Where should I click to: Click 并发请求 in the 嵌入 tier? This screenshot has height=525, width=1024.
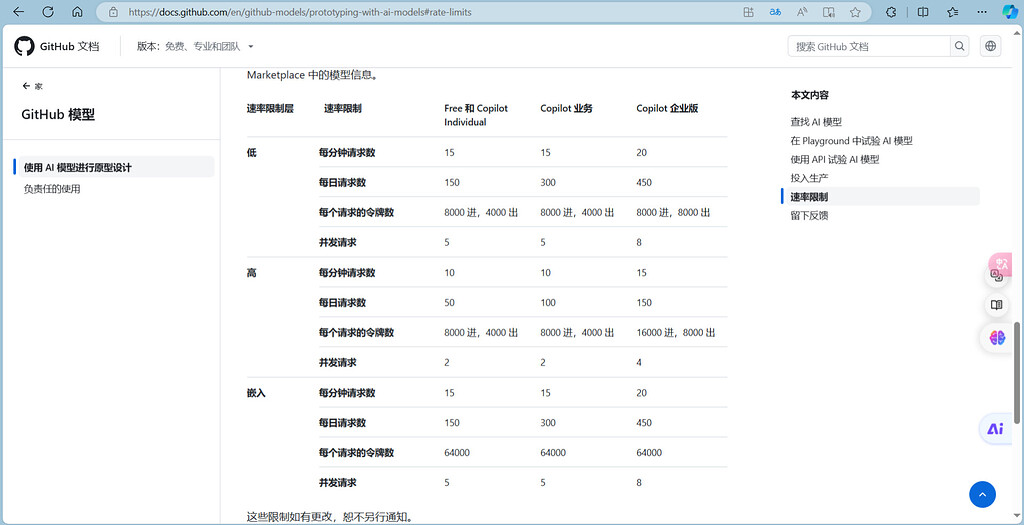pos(338,483)
